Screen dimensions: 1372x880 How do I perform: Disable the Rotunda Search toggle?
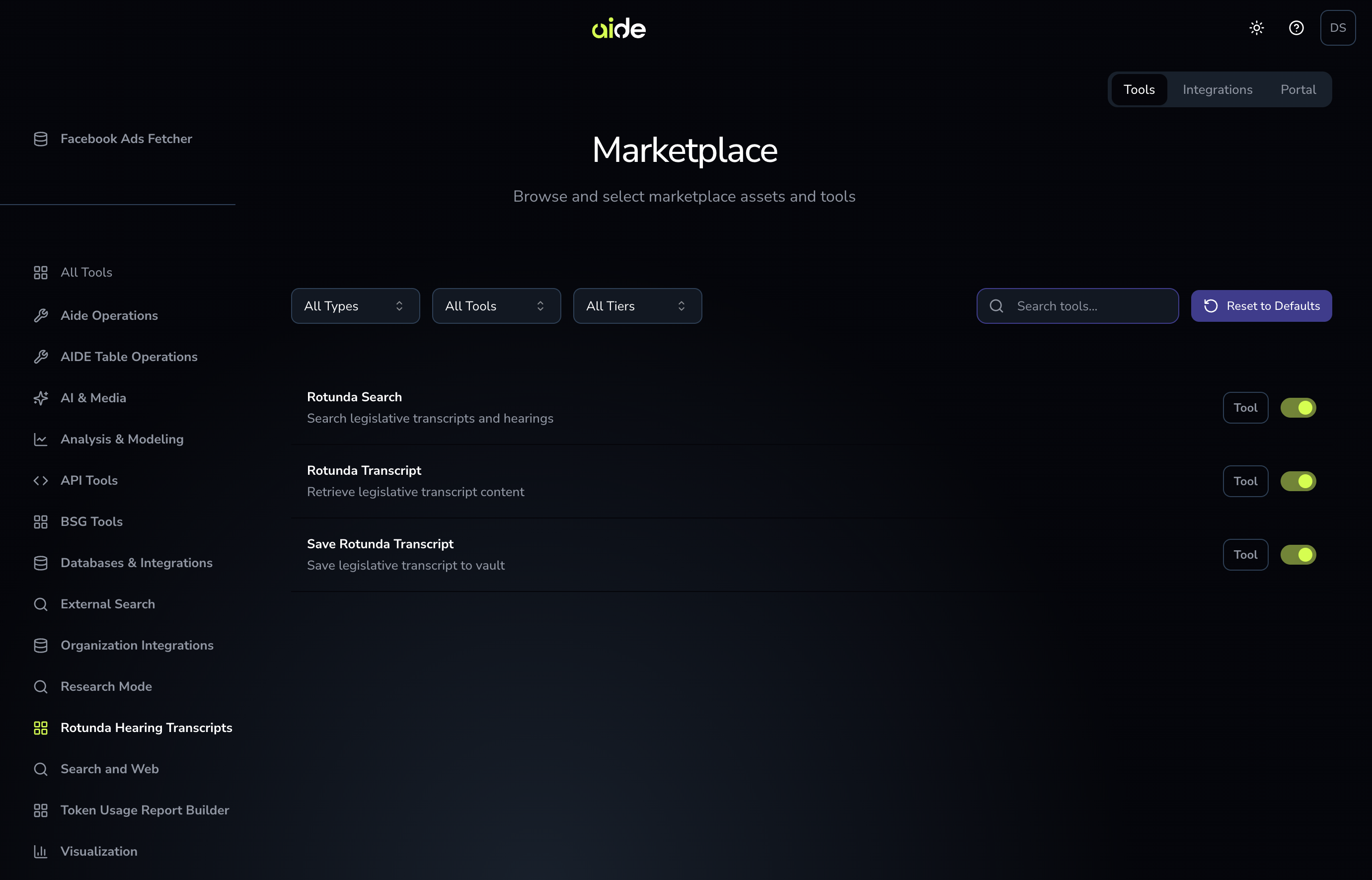point(1298,407)
